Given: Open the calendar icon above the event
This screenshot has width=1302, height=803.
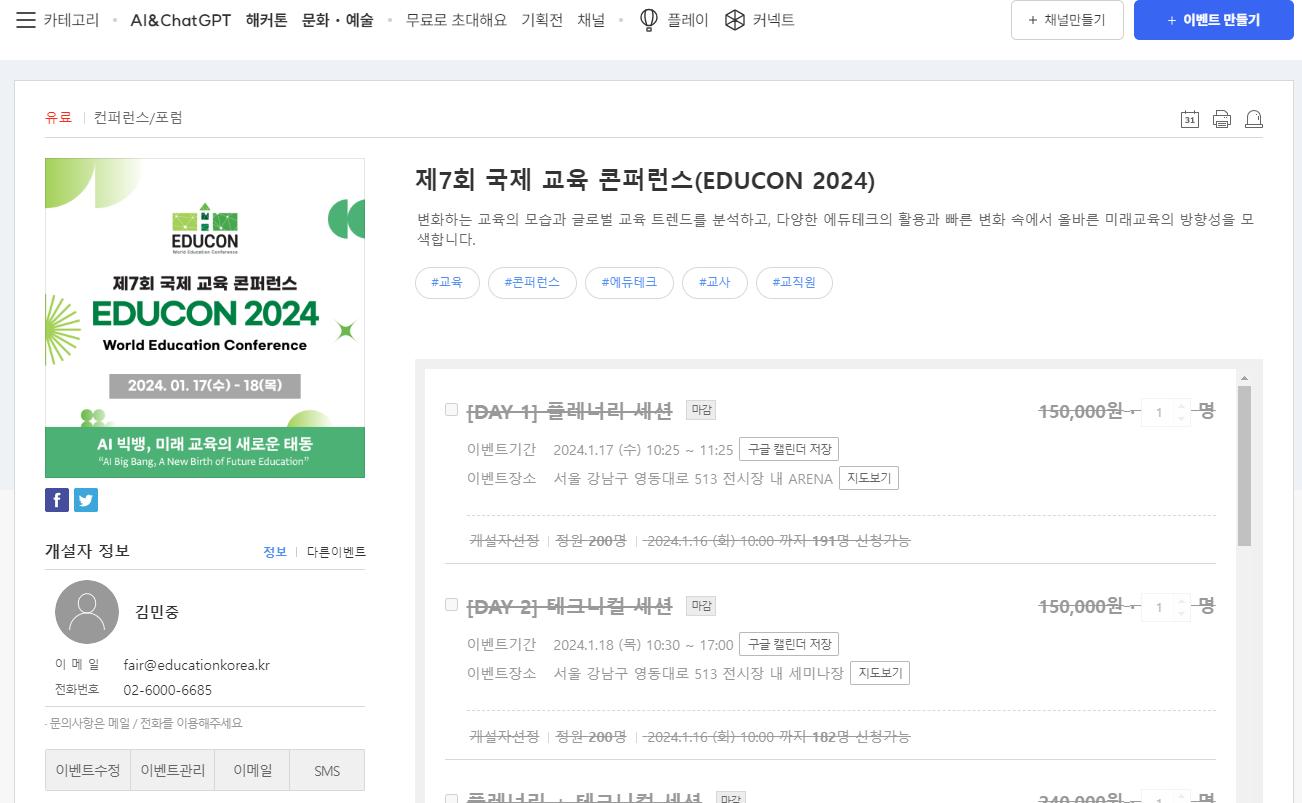Looking at the screenshot, I should tap(1190, 119).
